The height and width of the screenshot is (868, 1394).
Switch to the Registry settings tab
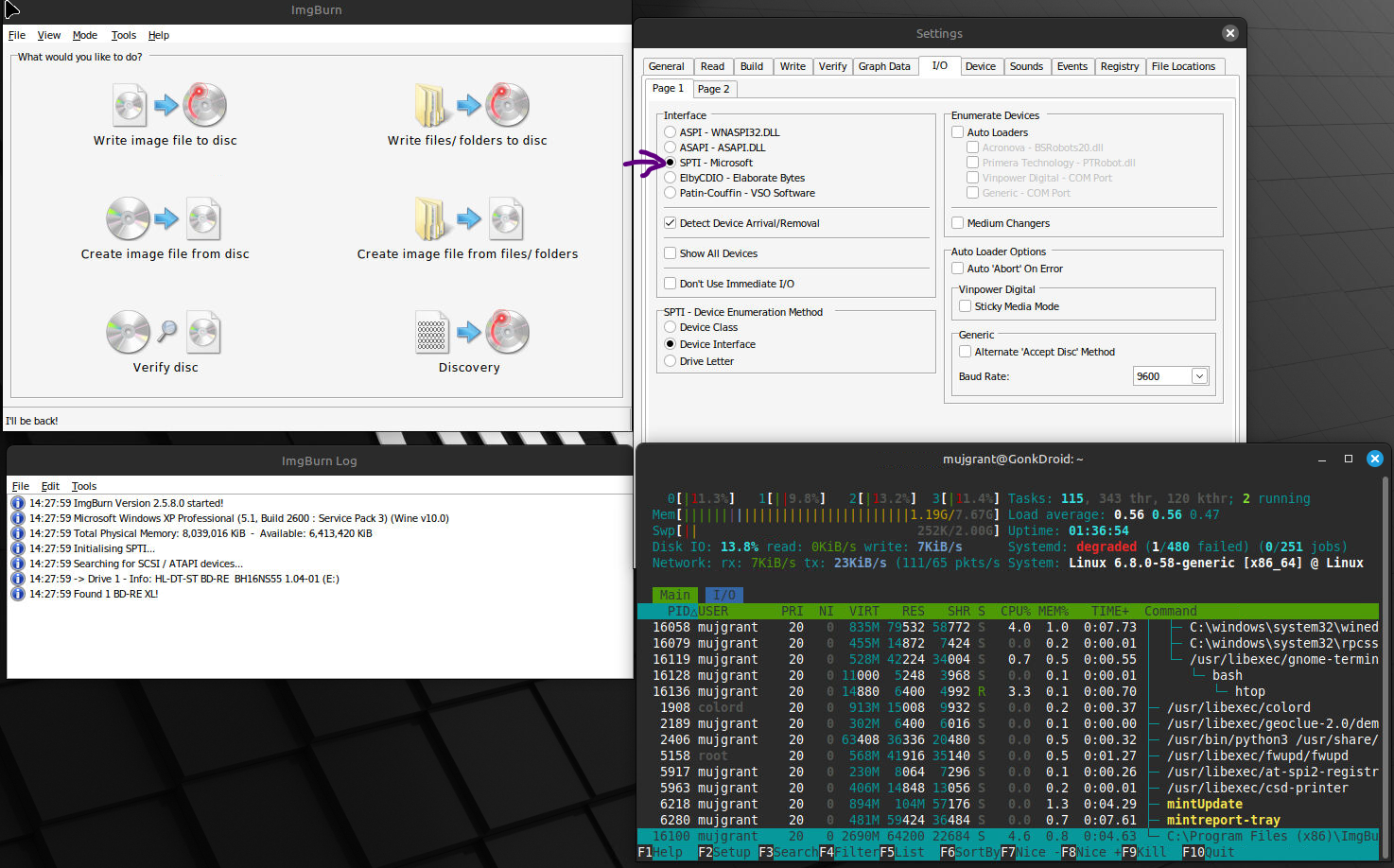[x=1120, y=66]
